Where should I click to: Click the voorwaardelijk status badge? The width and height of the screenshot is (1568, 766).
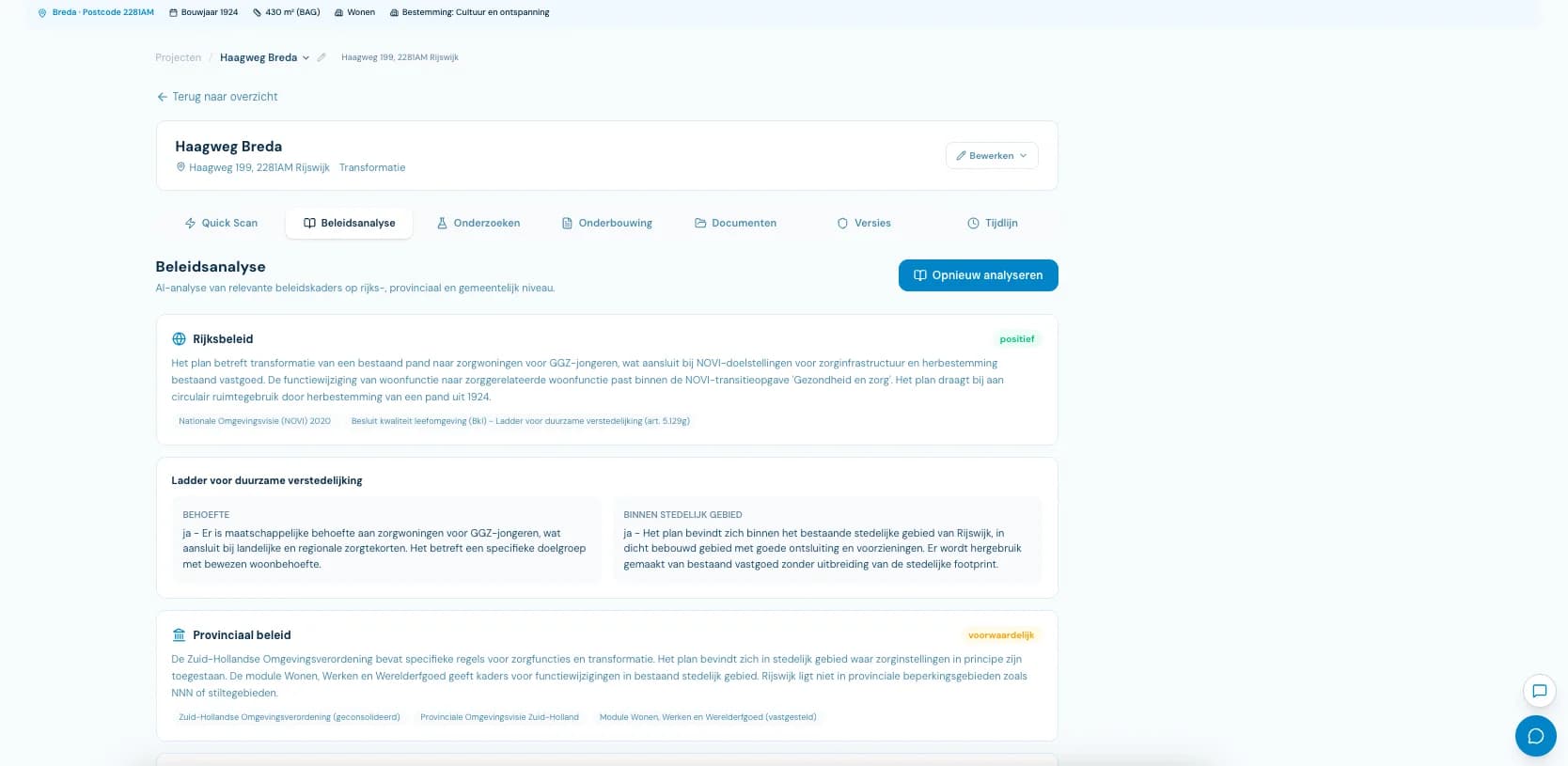(1001, 635)
